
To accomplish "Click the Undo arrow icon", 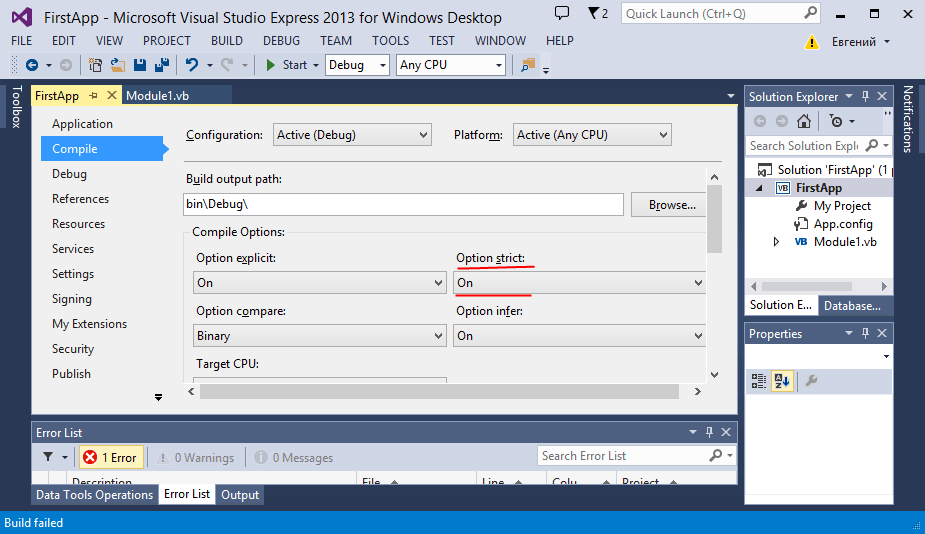I will tap(192, 65).
